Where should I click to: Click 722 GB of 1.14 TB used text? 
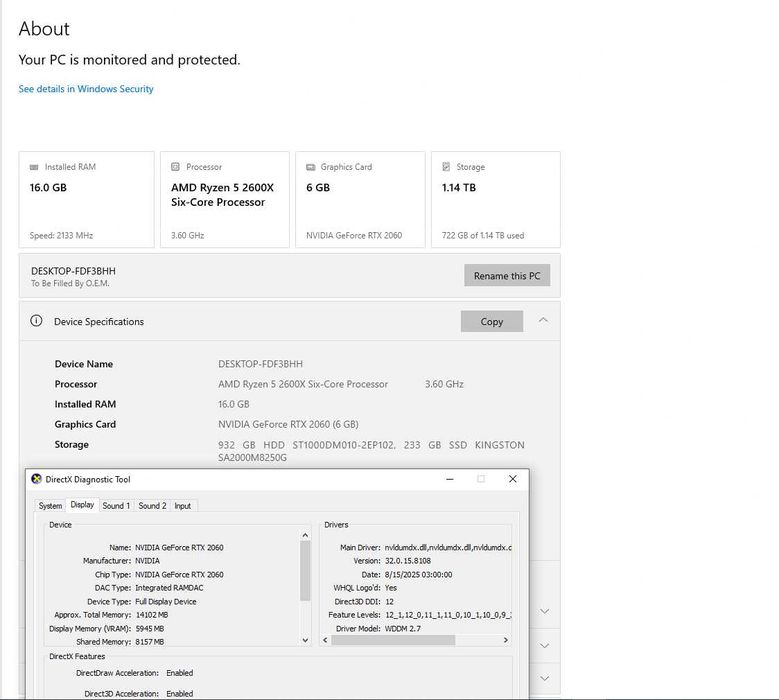pos(483,235)
